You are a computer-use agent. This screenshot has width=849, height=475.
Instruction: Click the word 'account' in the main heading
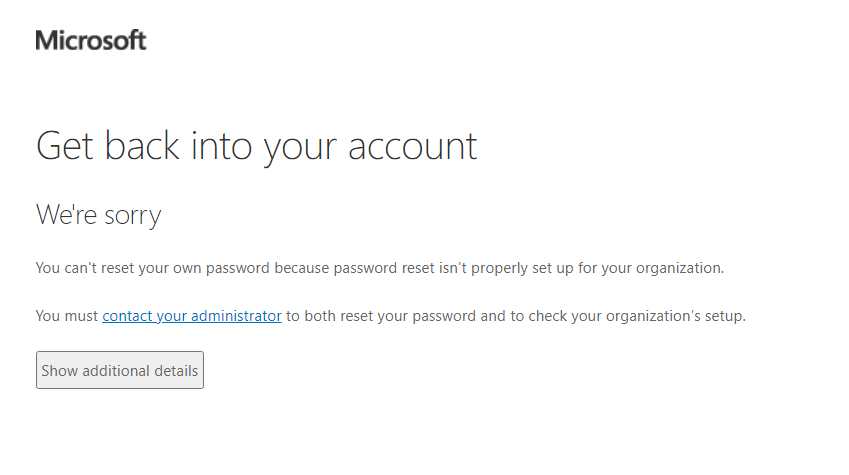[x=413, y=147]
